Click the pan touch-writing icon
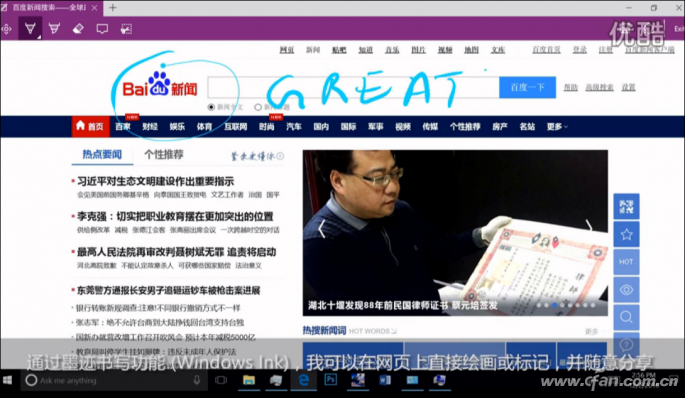 7,29
